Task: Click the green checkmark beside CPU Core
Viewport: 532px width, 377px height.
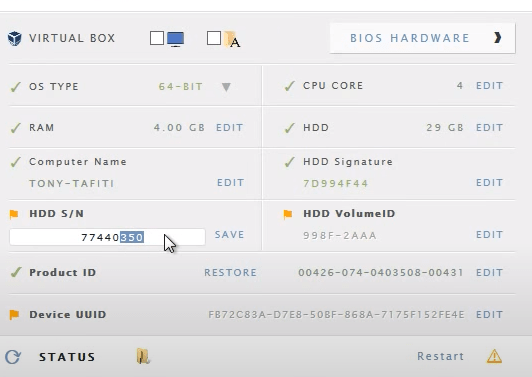Action: (x=289, y=86)
